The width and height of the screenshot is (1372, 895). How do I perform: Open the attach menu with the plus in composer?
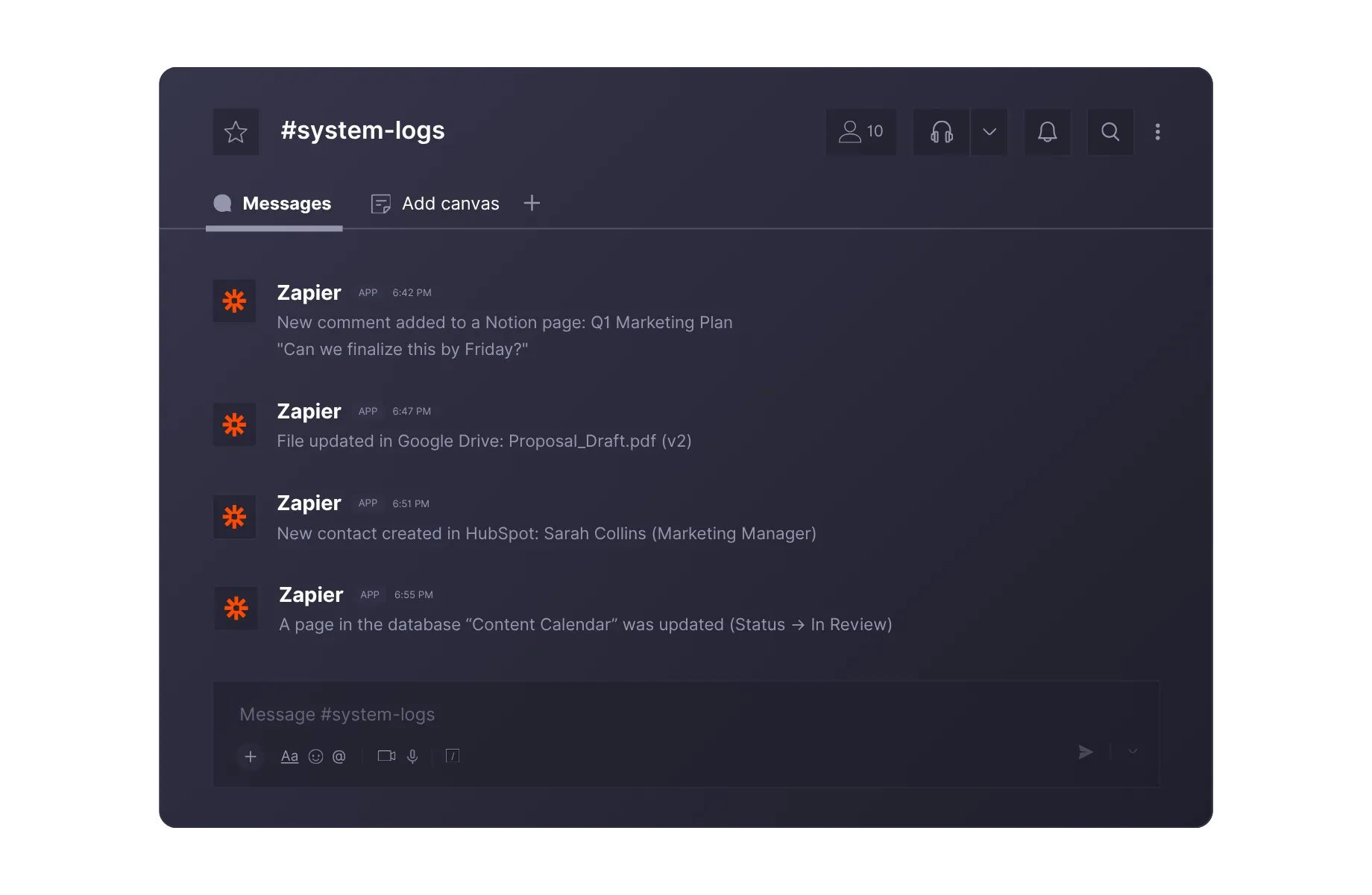point(250,756)
